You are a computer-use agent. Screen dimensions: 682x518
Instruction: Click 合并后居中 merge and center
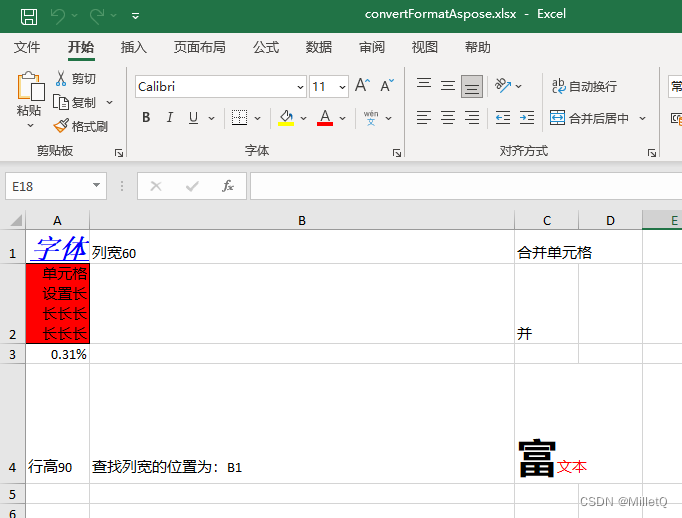click(x=589, y=118)
